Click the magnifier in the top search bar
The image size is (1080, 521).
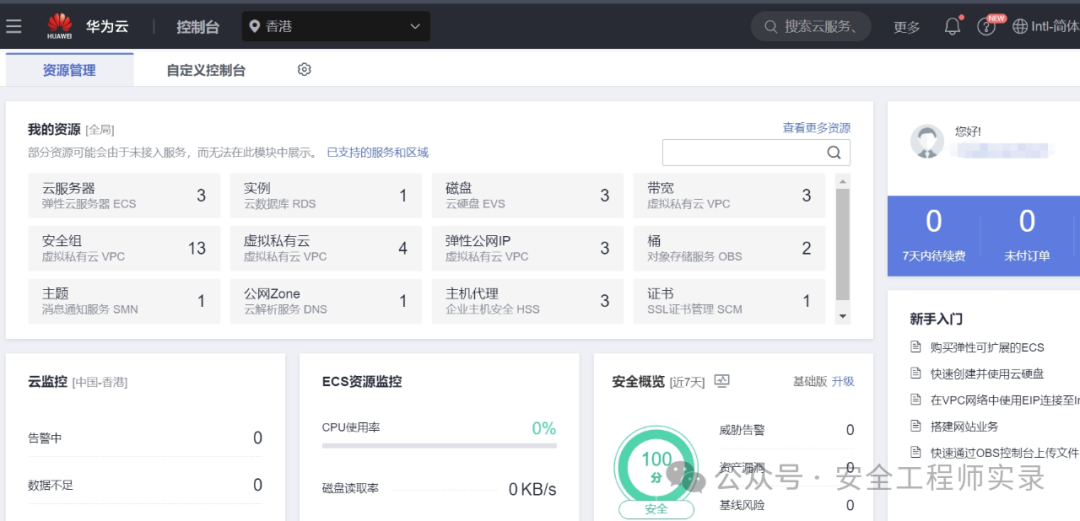pyautogui.click(x=771, y=27)
